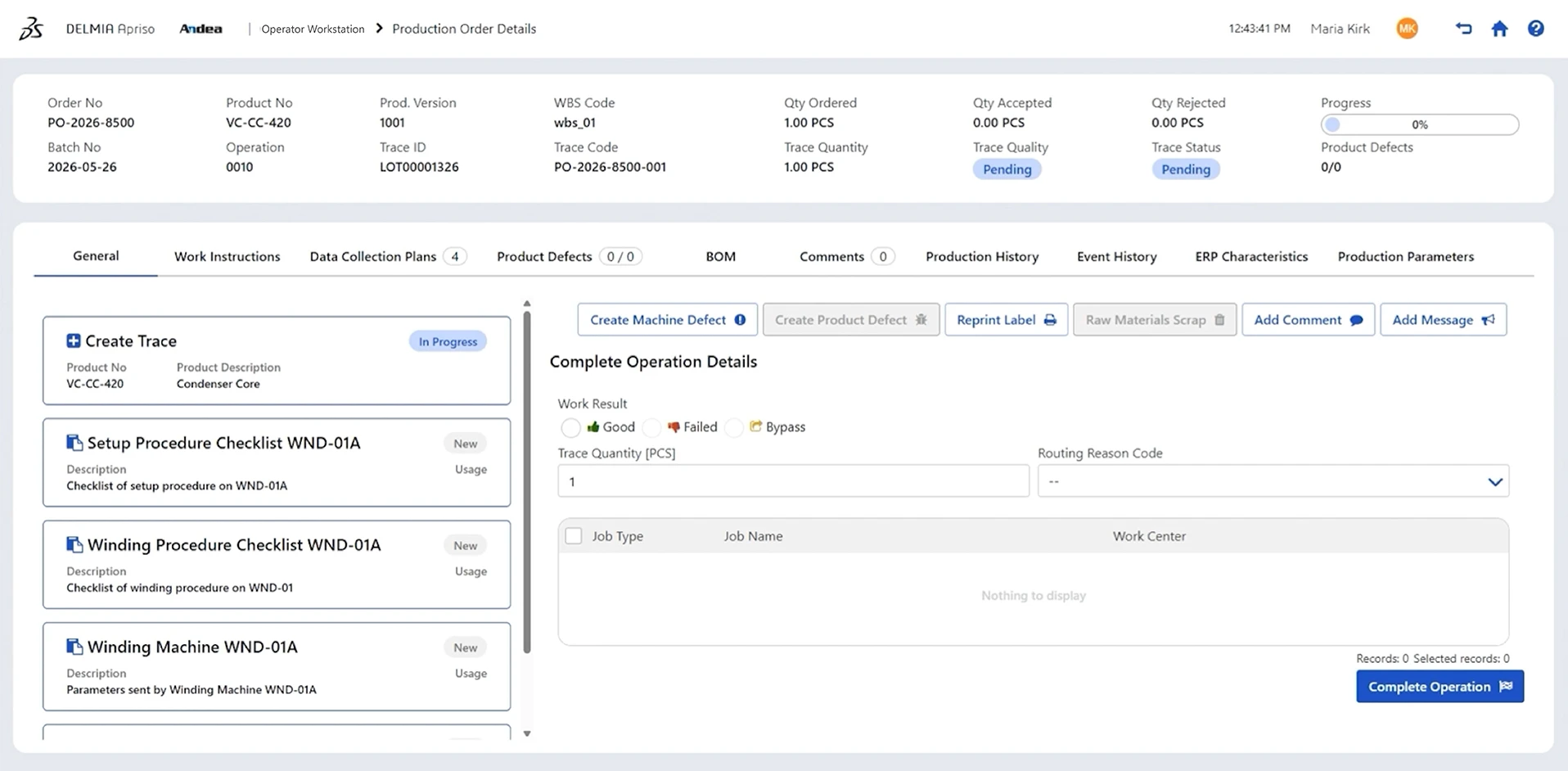This screenshot has height=771, width=1568.
Task: Click the Trace Quality Pending badge
Action: [x=1007, y=169]
